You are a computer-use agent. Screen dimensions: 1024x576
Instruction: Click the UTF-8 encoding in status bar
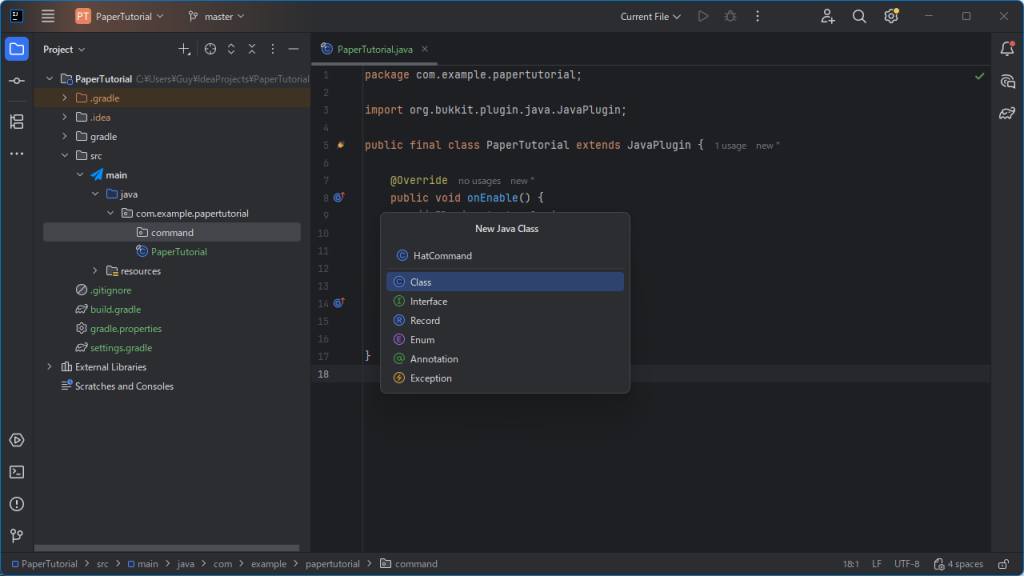point(907,564)
